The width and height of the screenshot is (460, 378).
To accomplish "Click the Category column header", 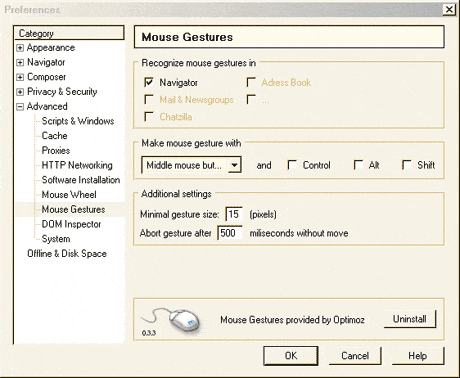I will (x=69, y=33).
